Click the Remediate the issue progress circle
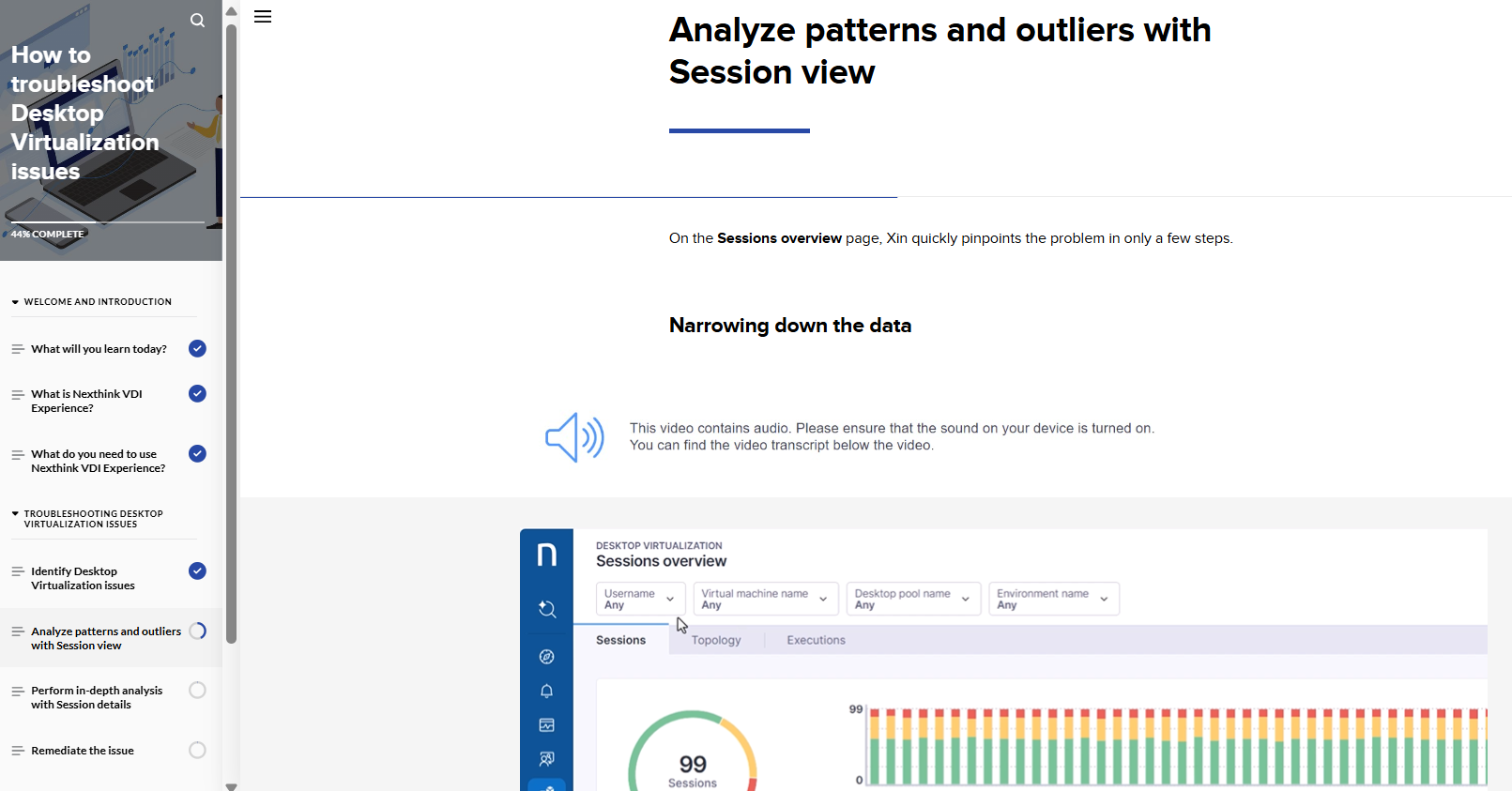This screenshot has height=791, width=1512. click(x=197, y=751)
